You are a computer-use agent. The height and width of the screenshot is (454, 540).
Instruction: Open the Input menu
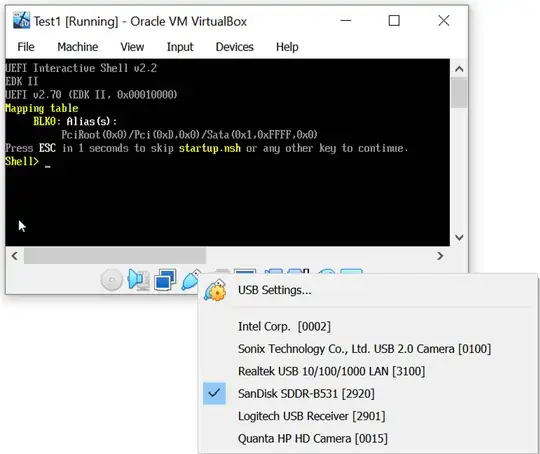[180, 47]
